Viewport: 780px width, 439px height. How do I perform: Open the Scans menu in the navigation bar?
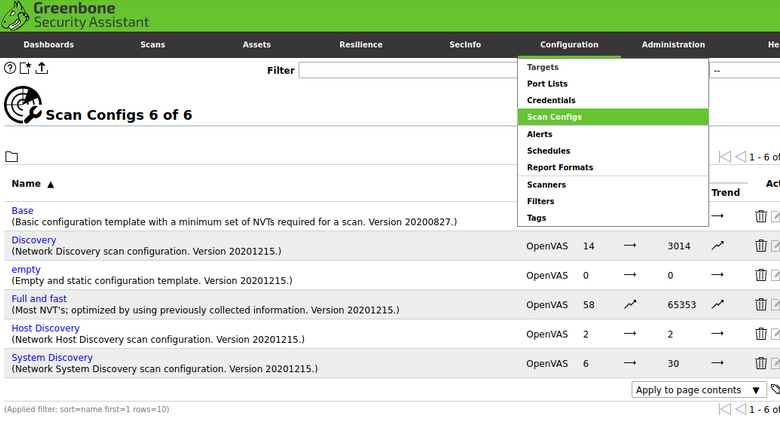(x=153, y=45)
